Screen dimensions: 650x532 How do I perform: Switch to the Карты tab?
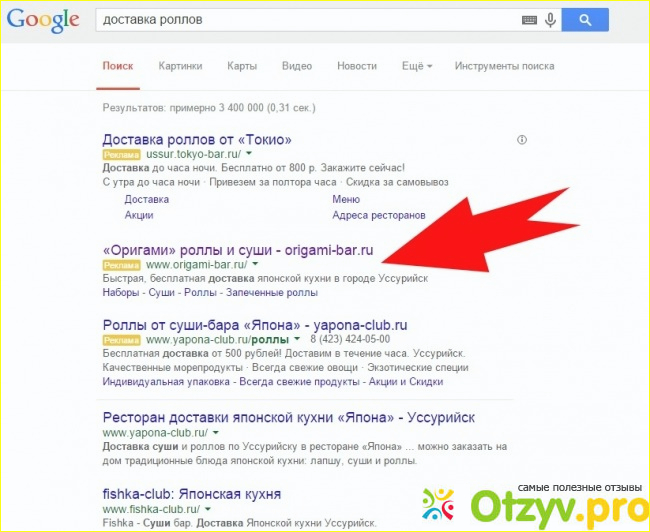point(242,66)
